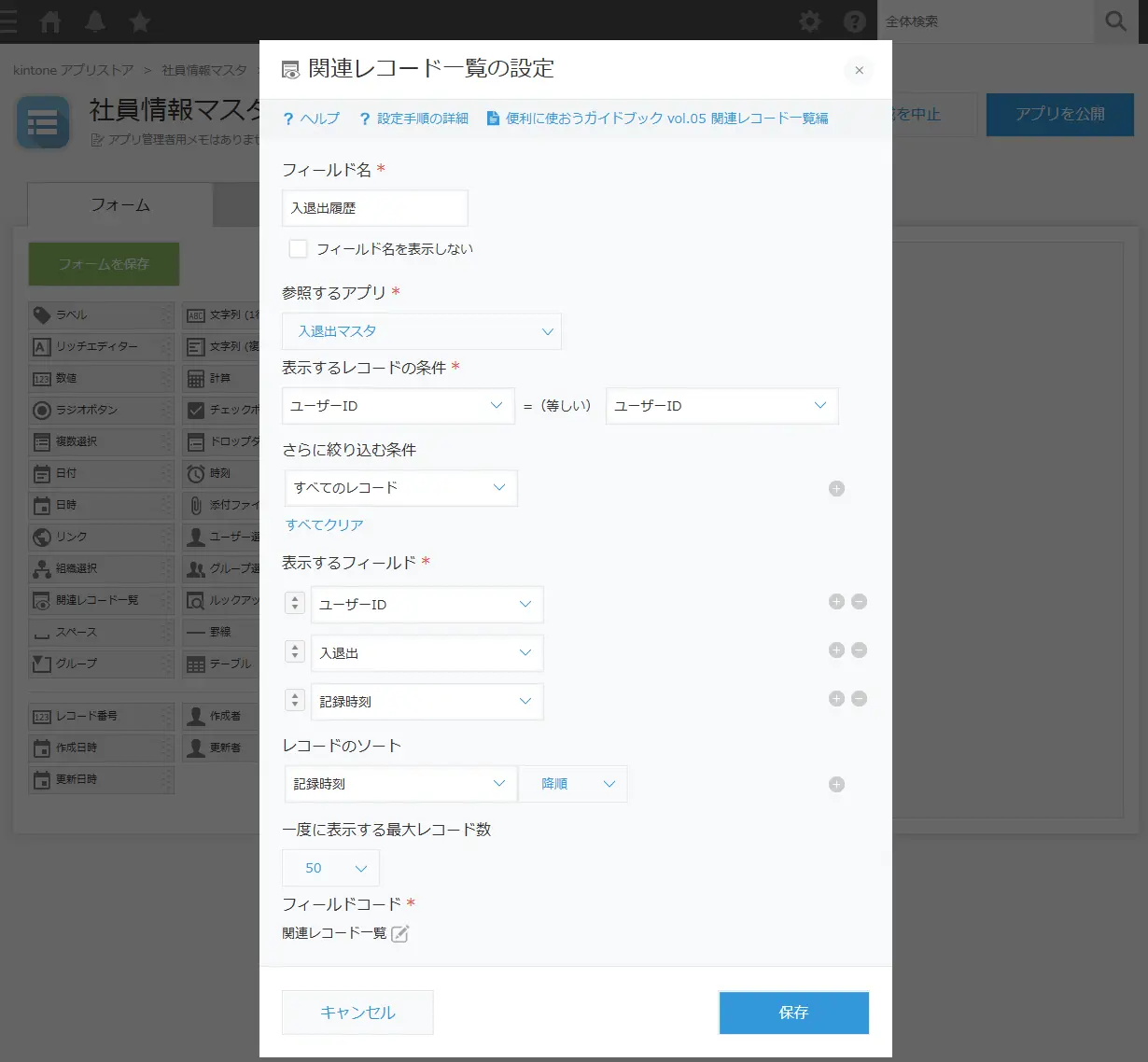Remove the ユーザーID display field row
The height and width of the screenshot is (1062, 1148).
(860, 602)
